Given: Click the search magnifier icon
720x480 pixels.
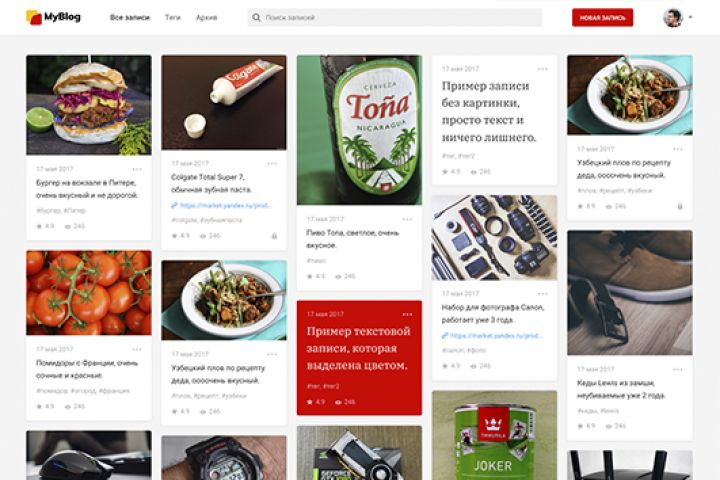Looking at the screenshot, I should coord(256,17).
